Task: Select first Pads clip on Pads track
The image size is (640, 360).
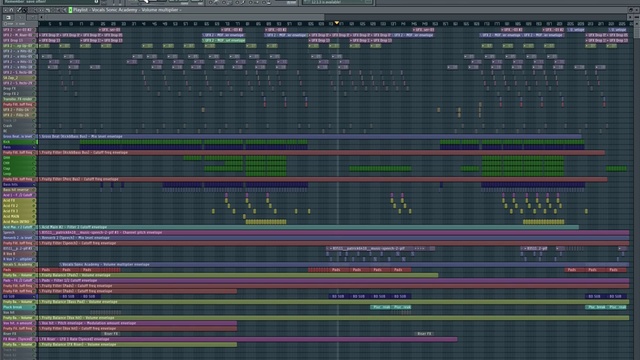Action: click(49, 270)
